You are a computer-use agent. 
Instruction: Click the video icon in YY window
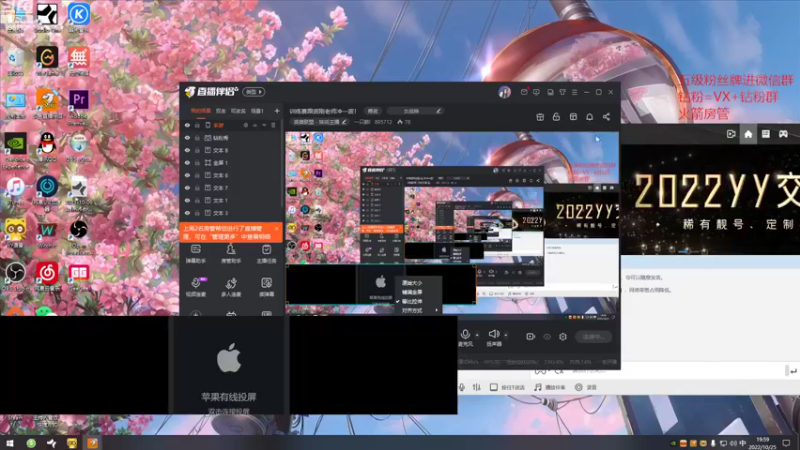tap(731, 134)
